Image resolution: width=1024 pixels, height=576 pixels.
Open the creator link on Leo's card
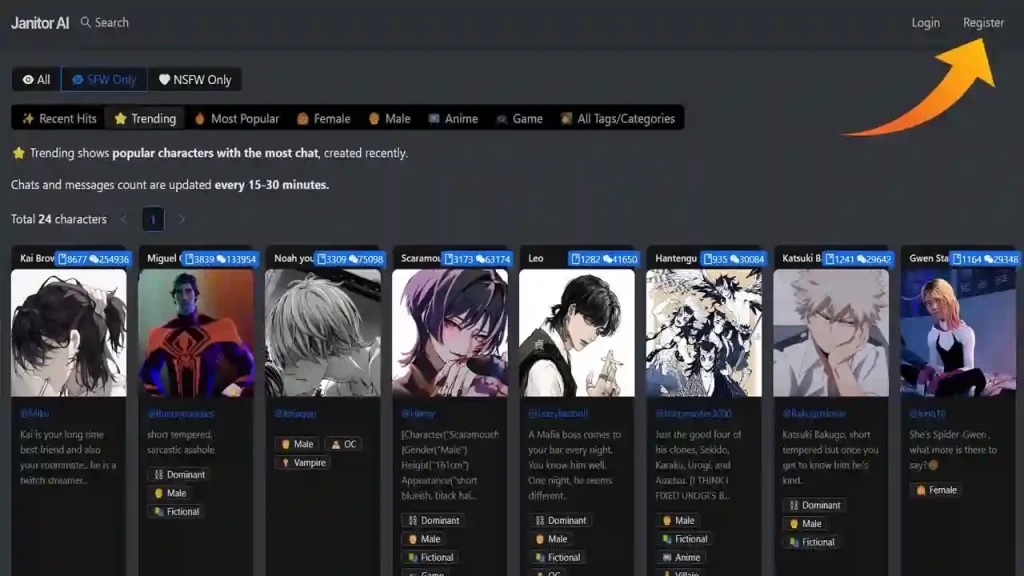[558, 413]
